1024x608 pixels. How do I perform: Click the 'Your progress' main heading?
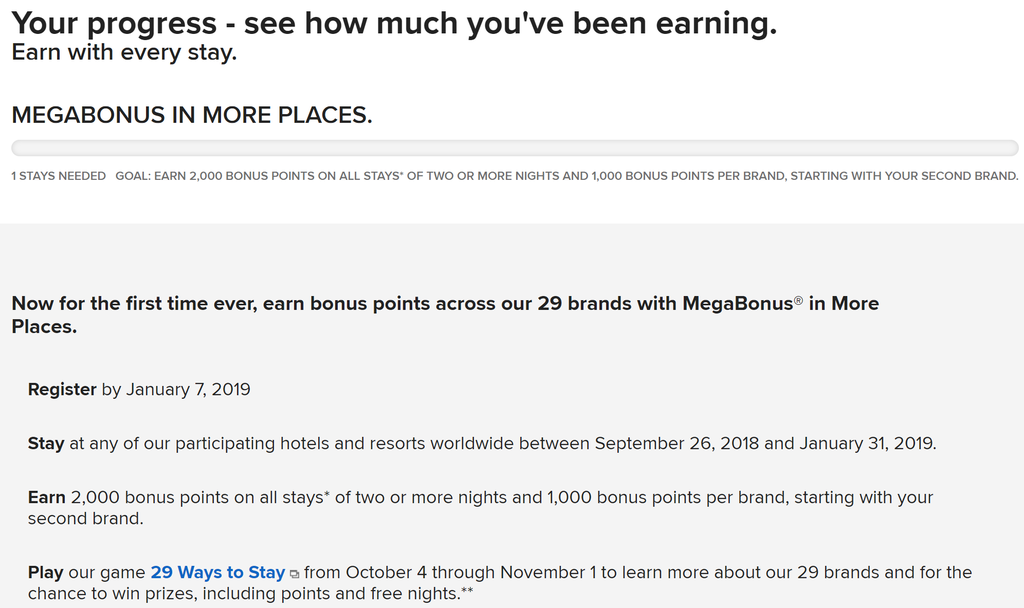point(394,24)
